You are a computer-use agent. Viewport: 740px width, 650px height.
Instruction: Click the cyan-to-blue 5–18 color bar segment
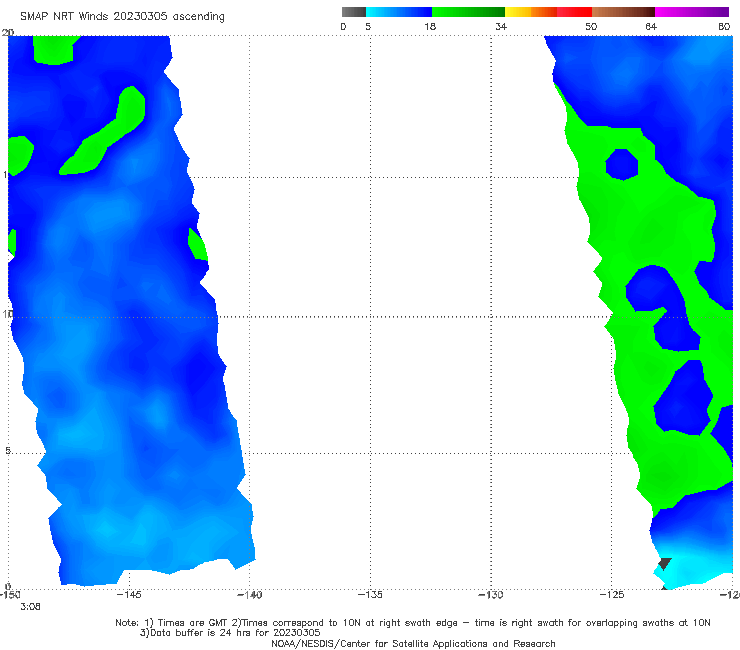click(x=399, y=12)
